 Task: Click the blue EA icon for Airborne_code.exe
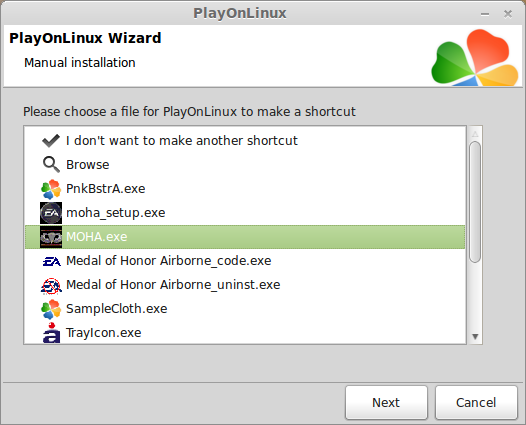coord(51,261)
